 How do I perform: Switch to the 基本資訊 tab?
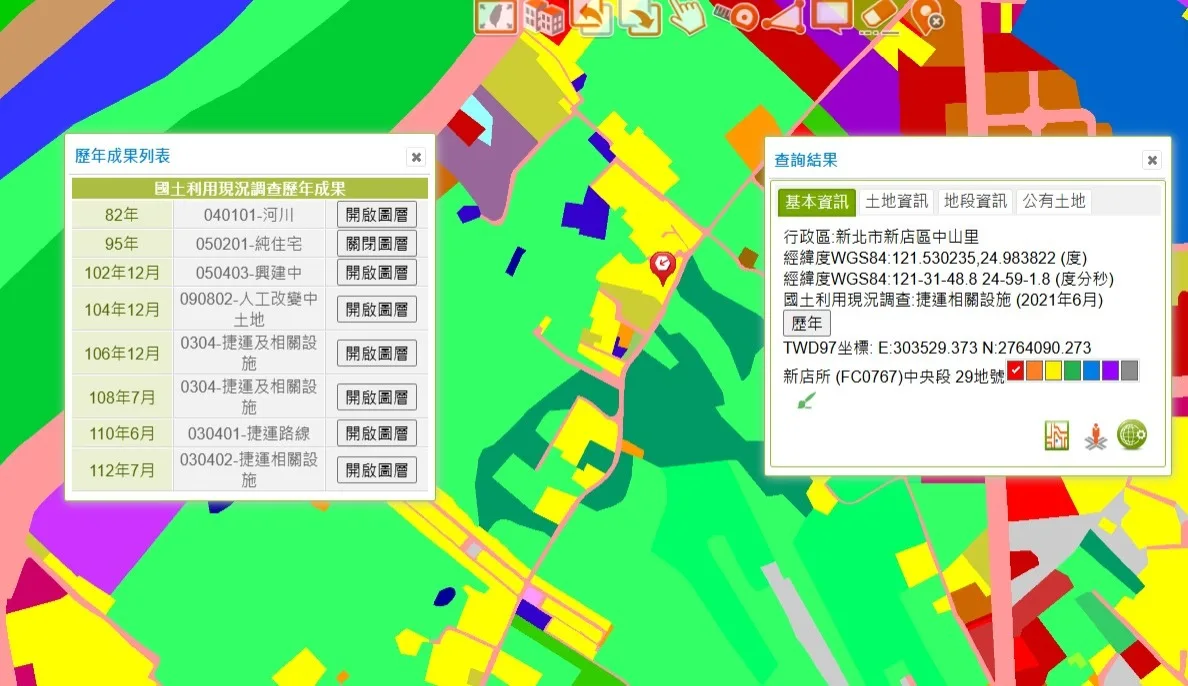tap(816, 202)
